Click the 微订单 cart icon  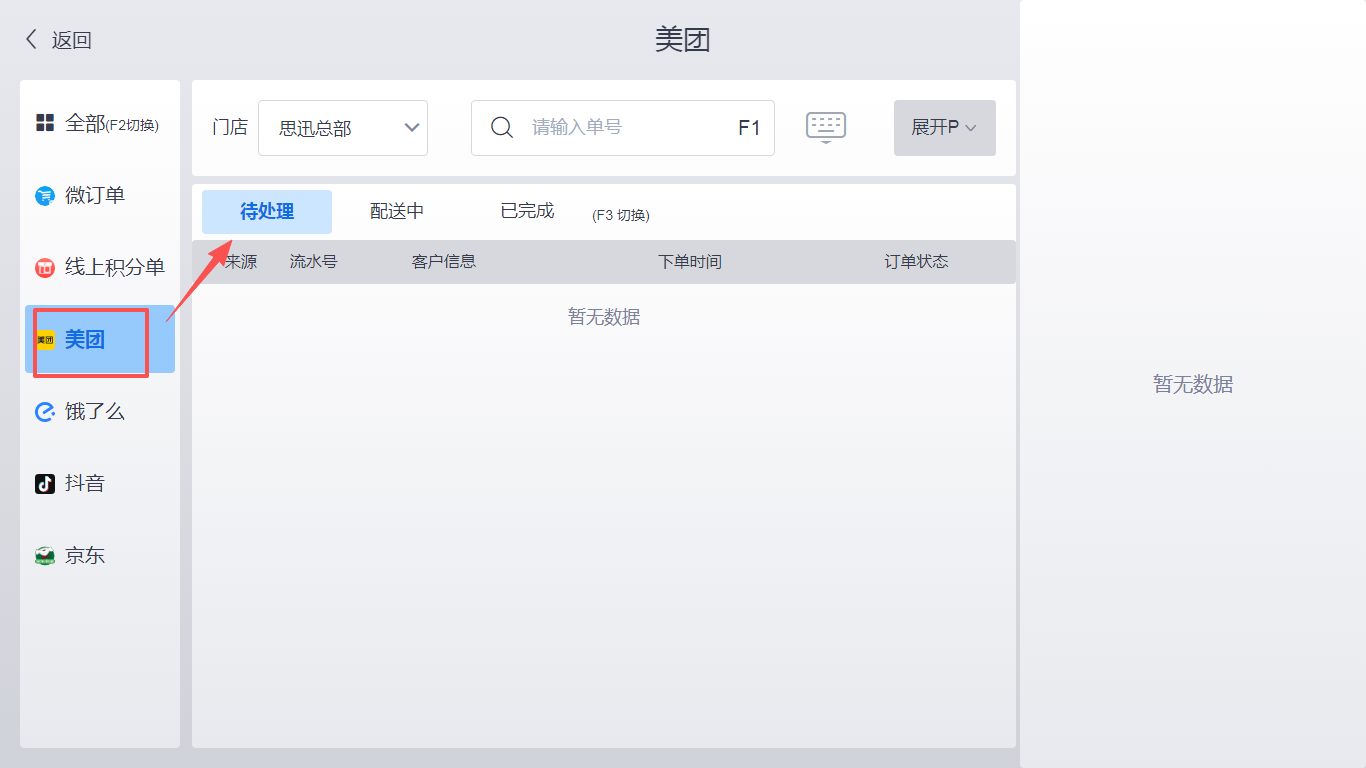coord(45,196)
